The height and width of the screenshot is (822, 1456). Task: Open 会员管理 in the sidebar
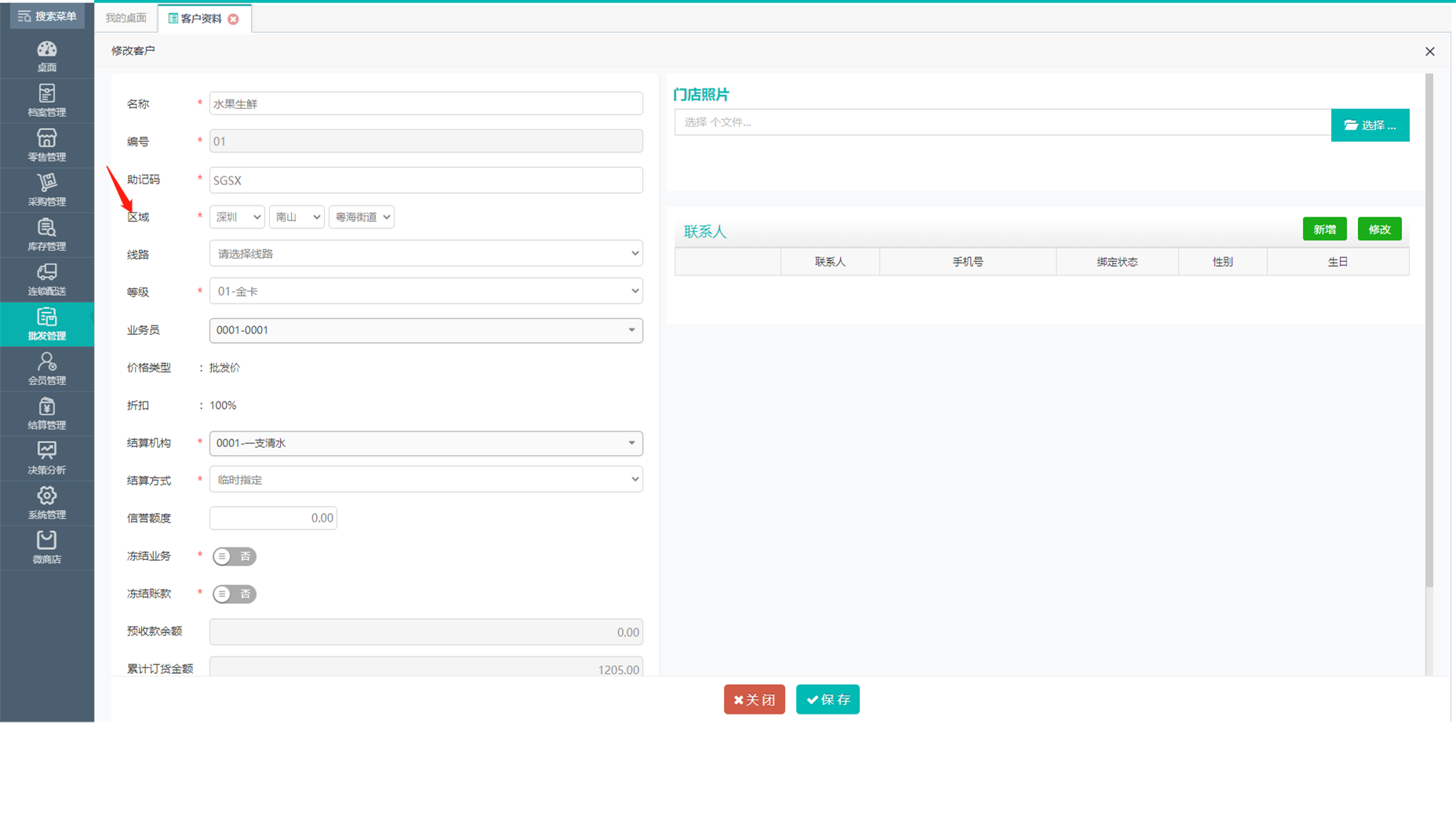pos(47,369)
